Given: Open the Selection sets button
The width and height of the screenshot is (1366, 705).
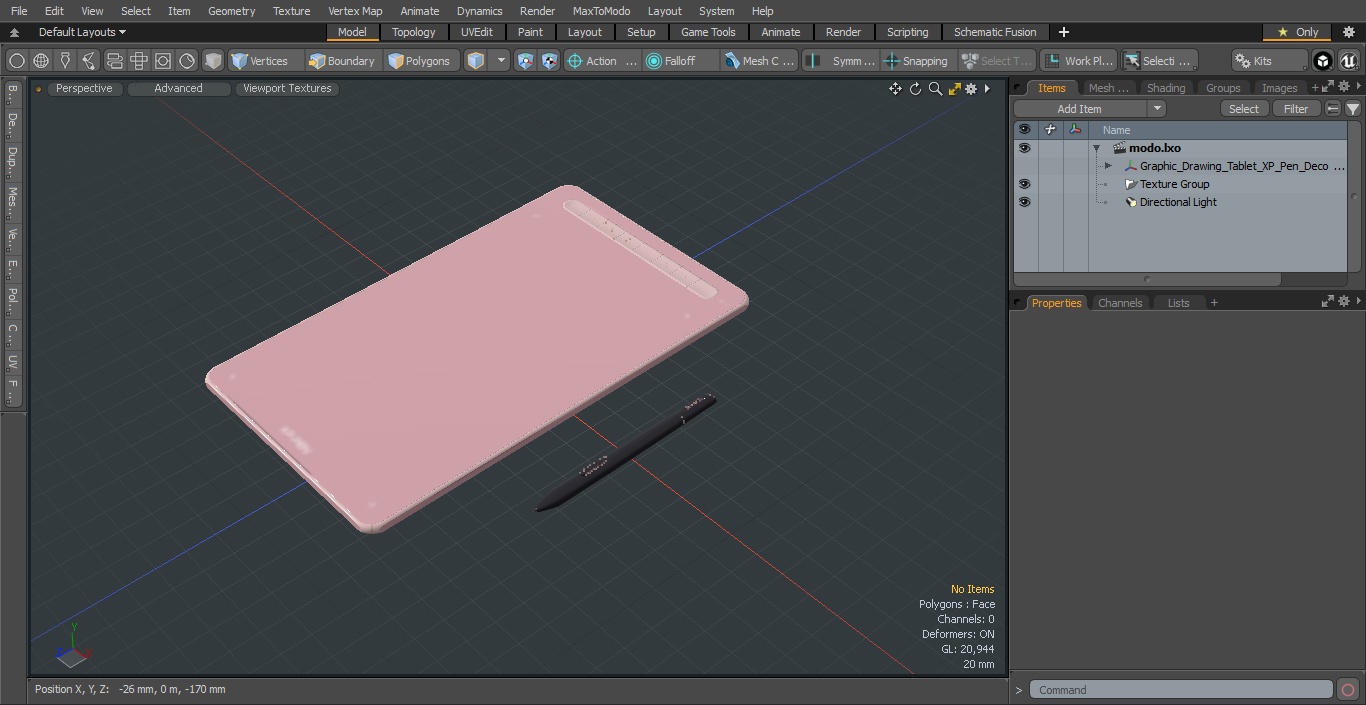Looking at the screenshot, I should click(1158, 61).
